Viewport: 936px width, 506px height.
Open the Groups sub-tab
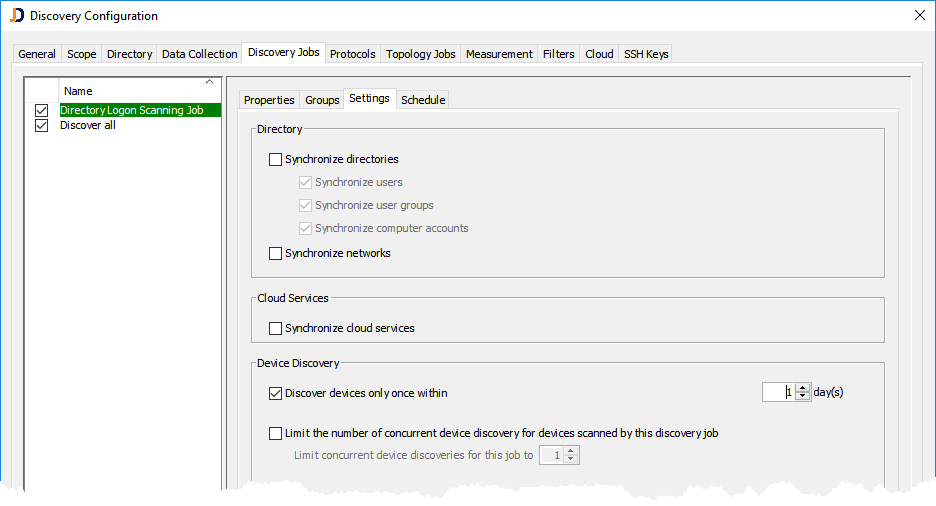coord(322,100)
